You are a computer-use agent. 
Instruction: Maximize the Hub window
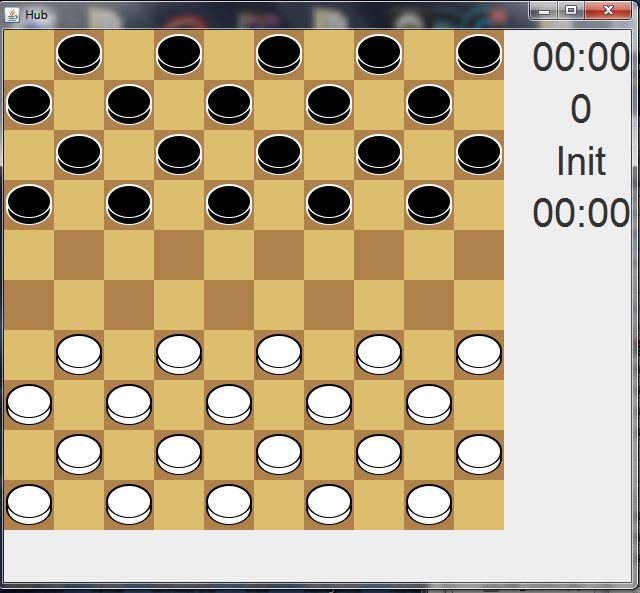[x=570, y=10]
